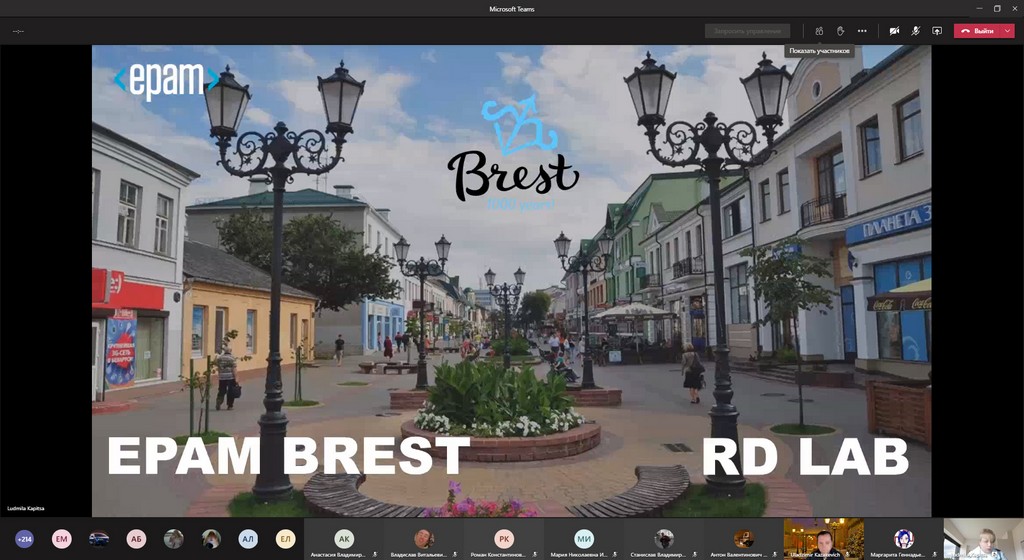This screenshot has width=1024, height=560.
Task: Select the car photo participant avatar
Action: pyautogui.click(x=99, y=539)
